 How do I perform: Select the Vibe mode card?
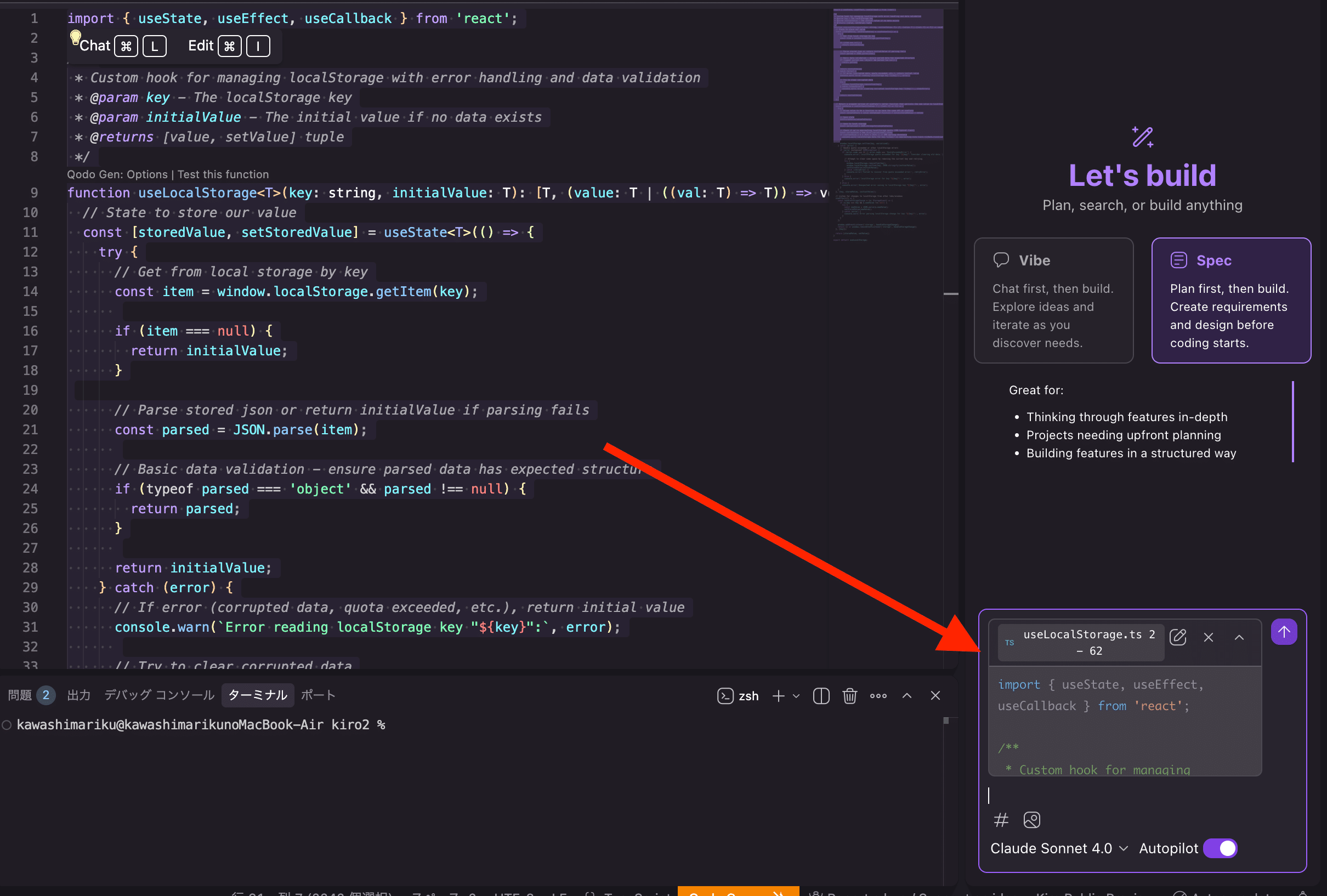click(1053, 300)
